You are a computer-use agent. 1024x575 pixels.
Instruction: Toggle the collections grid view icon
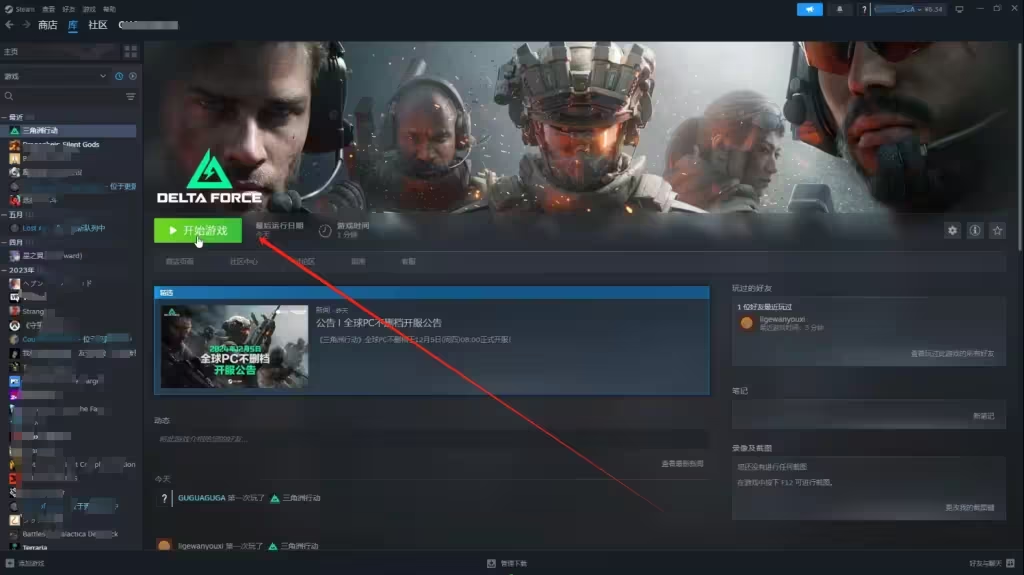click(131, 52)
